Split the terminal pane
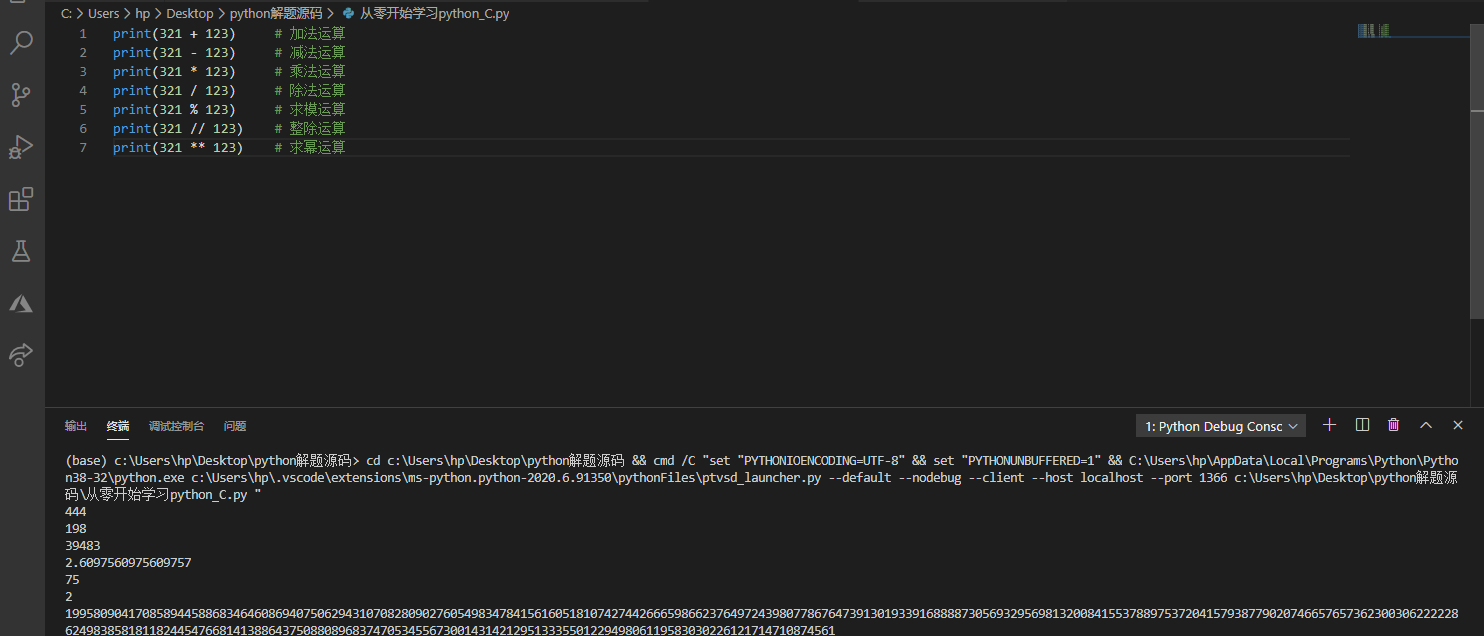Screen dimensions: 1484x636 (x=1362, y=425)
